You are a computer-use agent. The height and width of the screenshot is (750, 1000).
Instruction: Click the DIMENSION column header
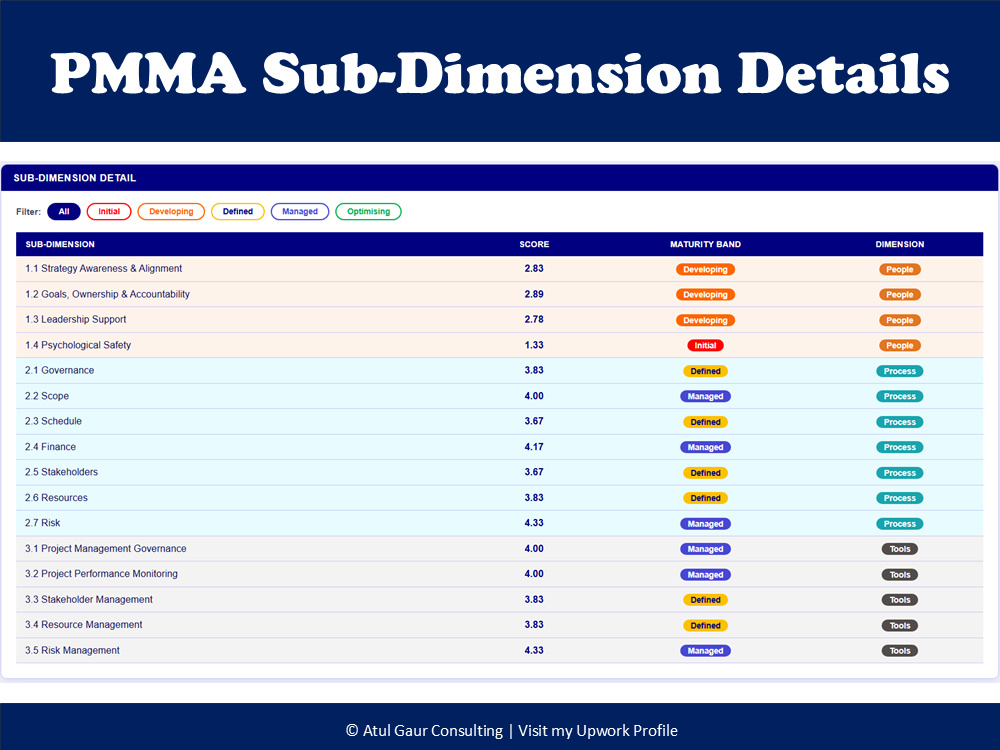click(900, 244)
